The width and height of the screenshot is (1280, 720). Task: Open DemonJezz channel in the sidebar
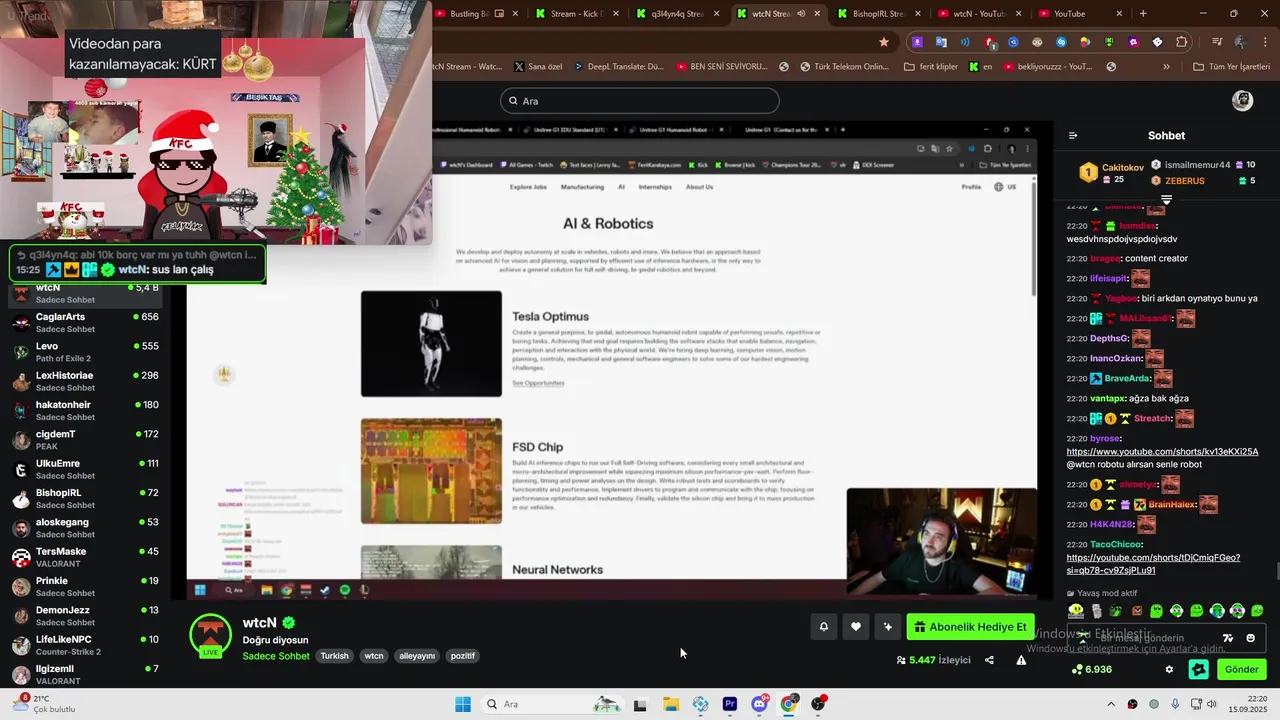[x=85, y=616]
